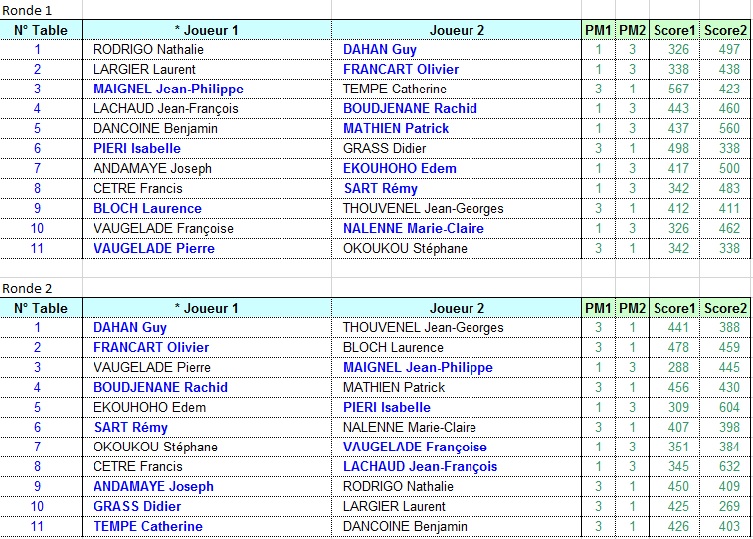
Task: Select 'SART Rémy' in Ronde 1
Action: (381, 188)
